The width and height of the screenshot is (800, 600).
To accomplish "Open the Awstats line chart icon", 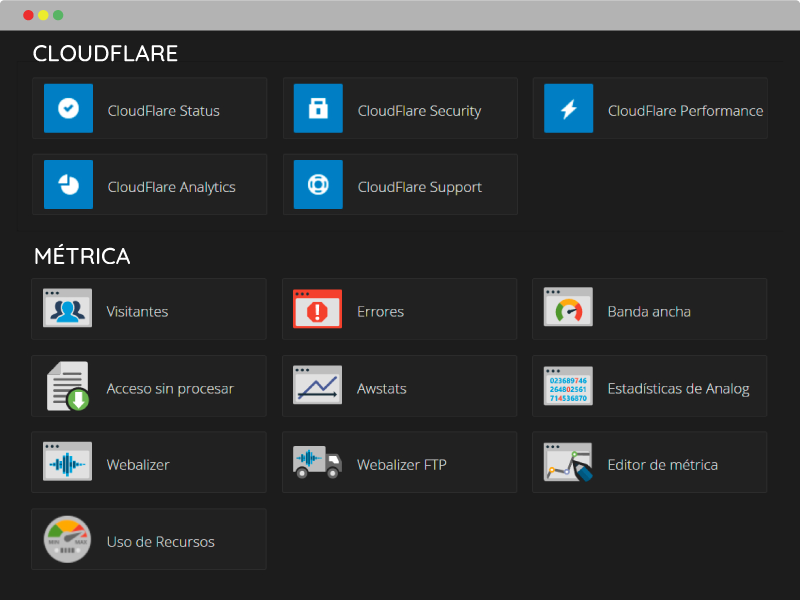I will [x=317, y=385].
